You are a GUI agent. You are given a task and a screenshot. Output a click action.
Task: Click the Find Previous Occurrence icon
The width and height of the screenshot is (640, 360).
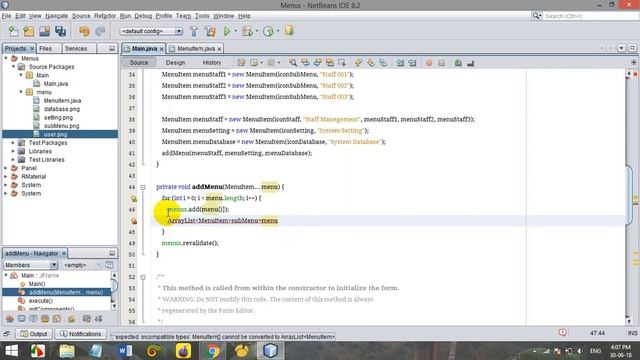click(x=305, y=63)
